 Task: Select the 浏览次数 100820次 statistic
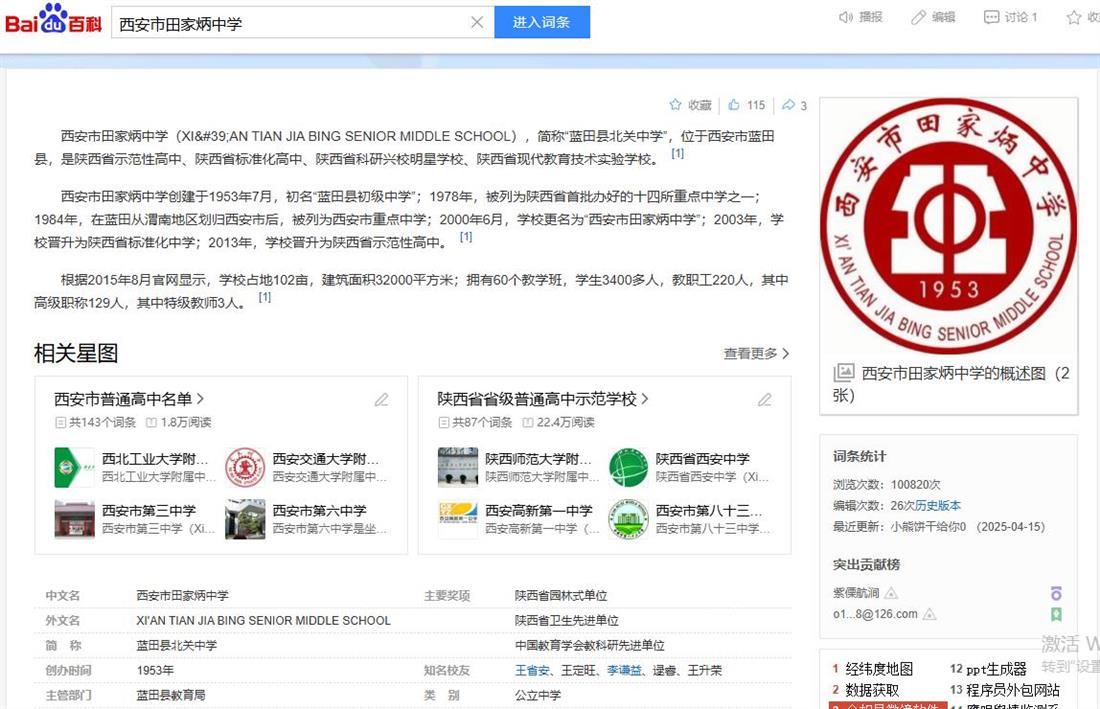click(887, 485)
